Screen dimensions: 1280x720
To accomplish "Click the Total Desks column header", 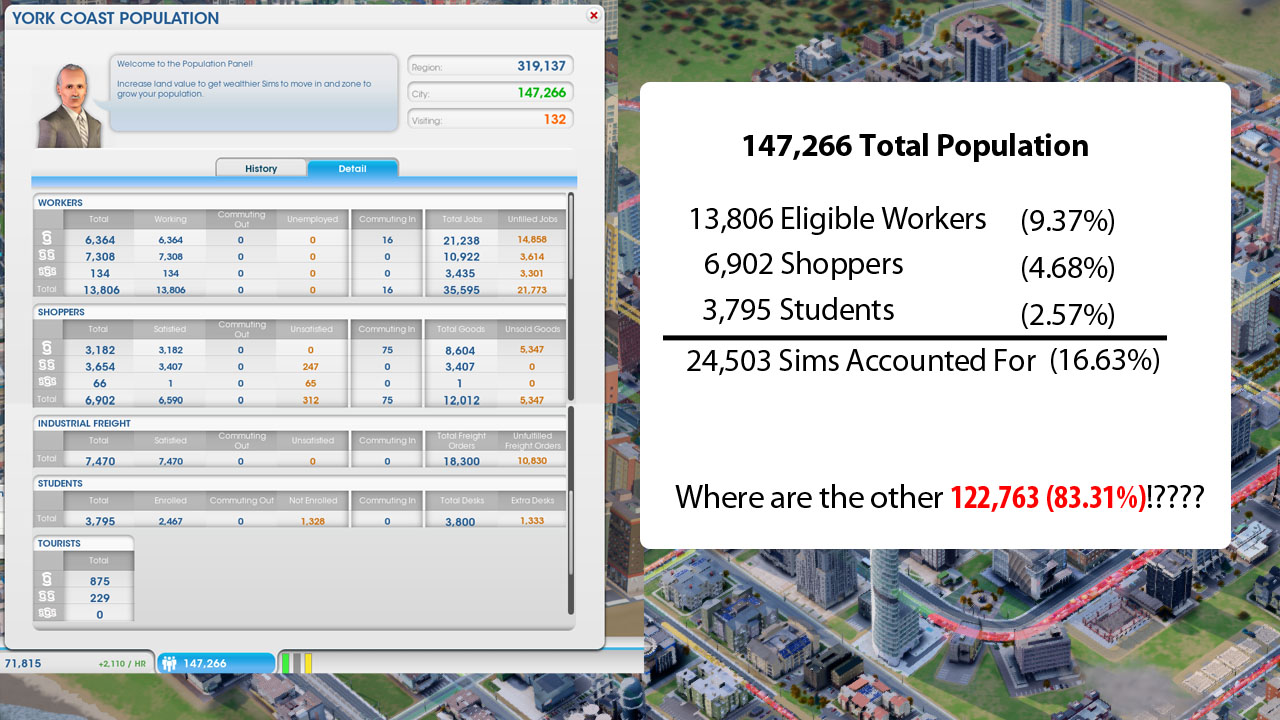I will pos(460,500).
